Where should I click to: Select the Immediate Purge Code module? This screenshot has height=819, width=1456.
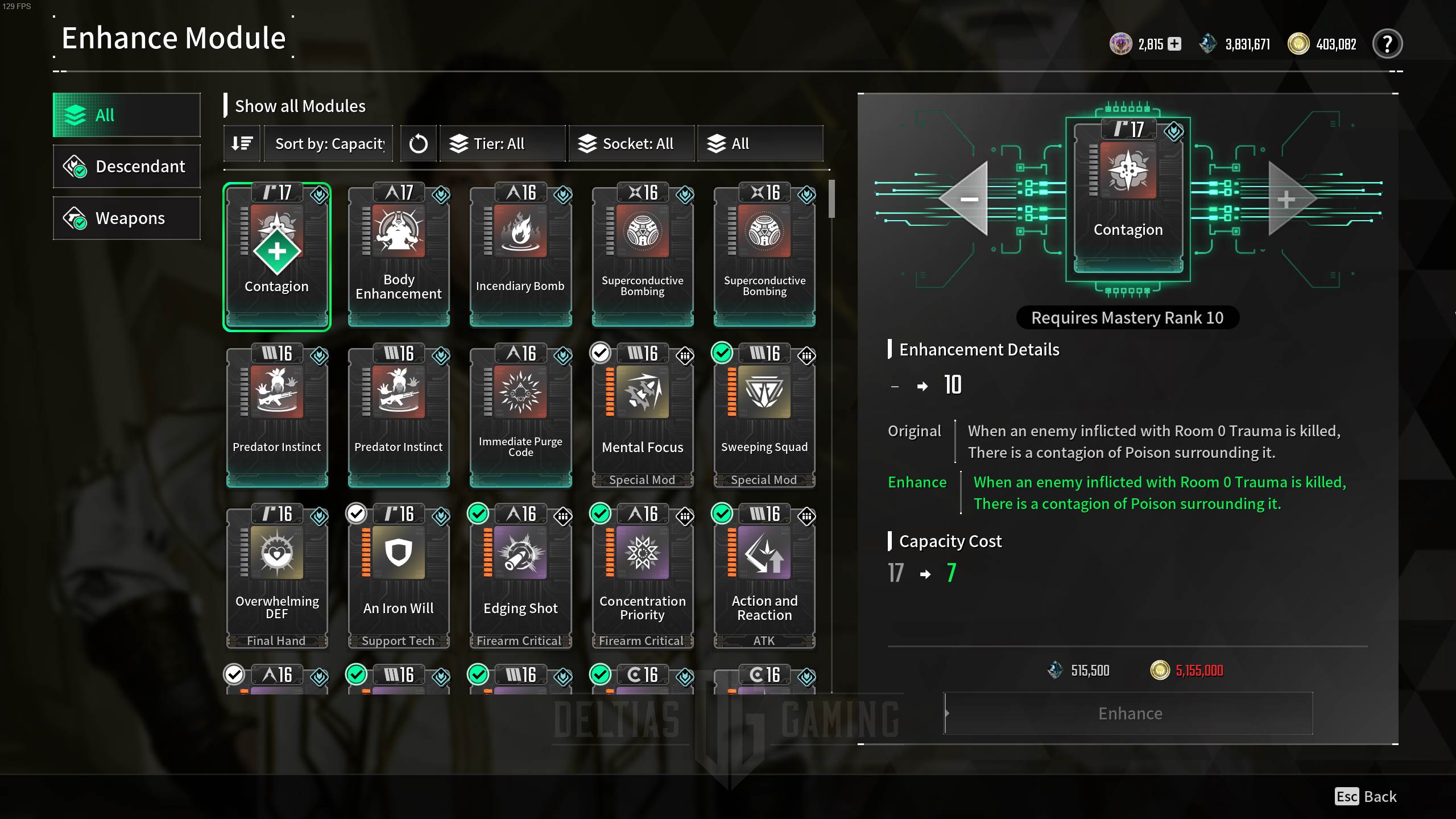520,415
